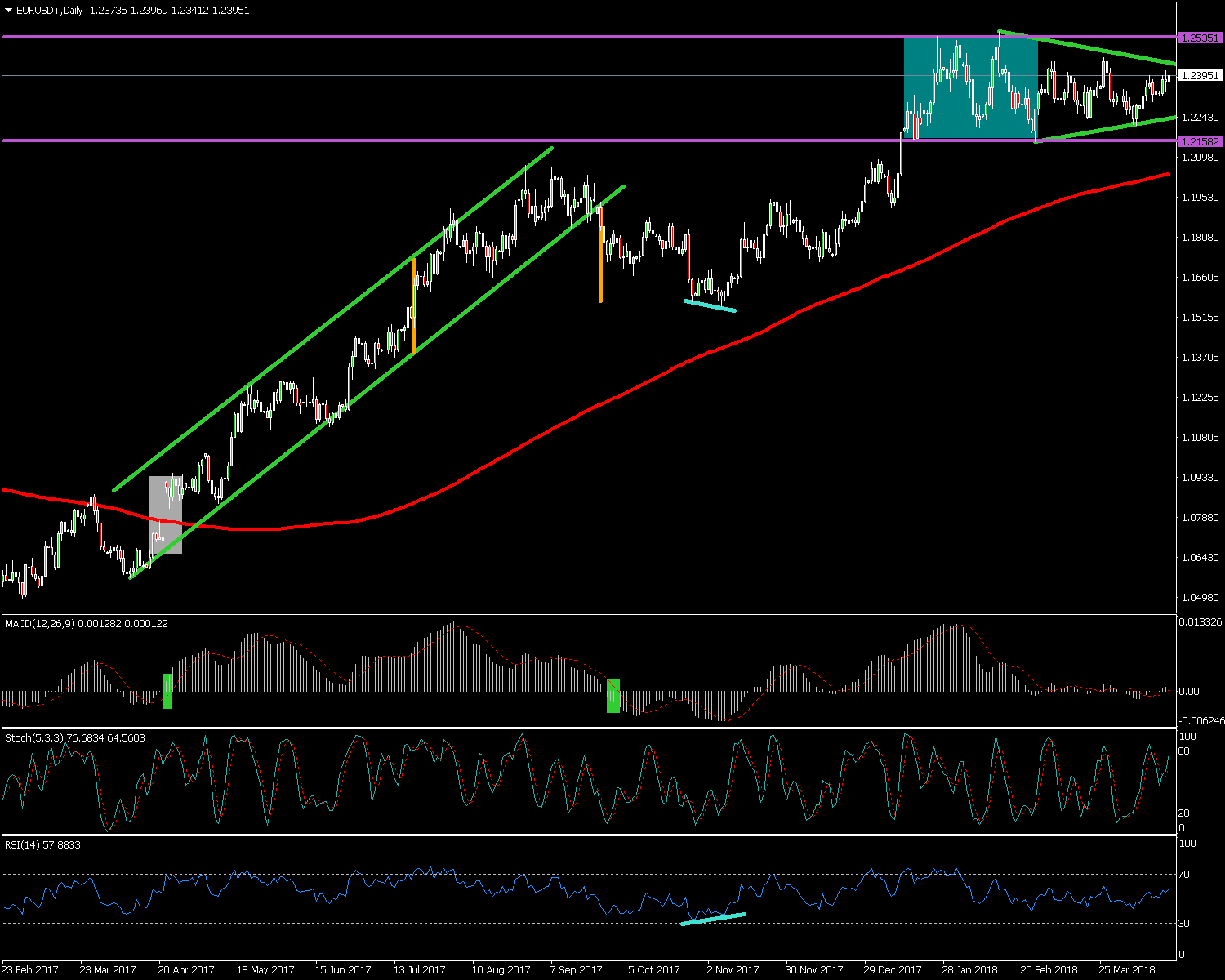Select the 1.21582 purple price label
1225x980 pixels.
1200,141
